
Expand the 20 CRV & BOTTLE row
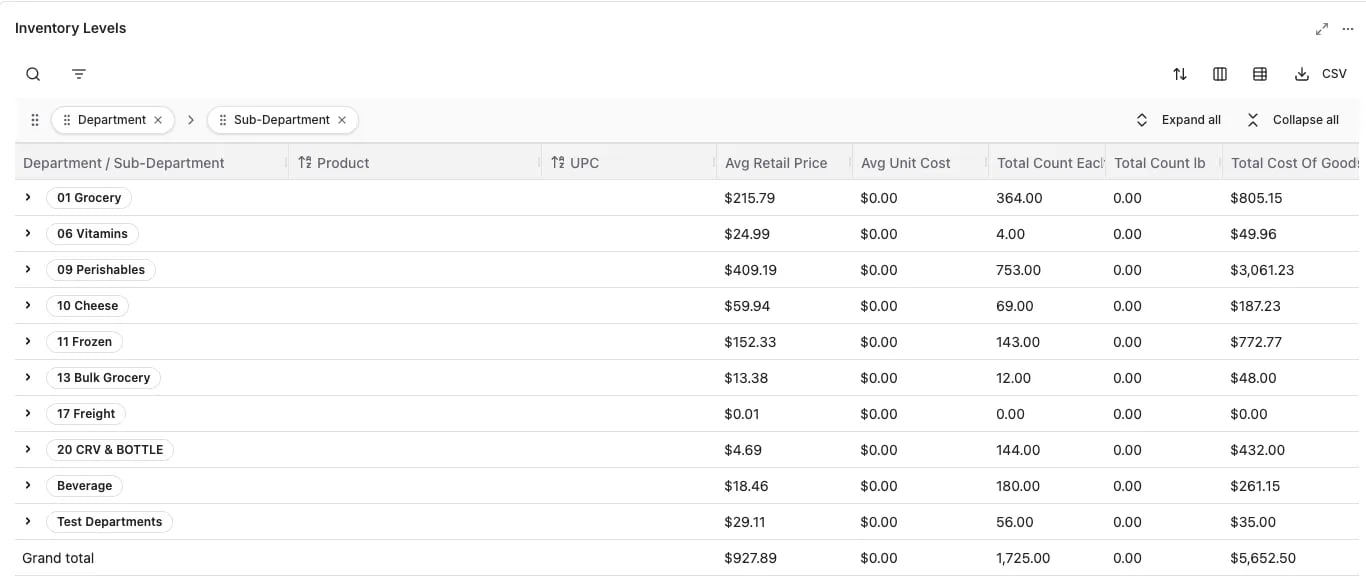point(28,450)
